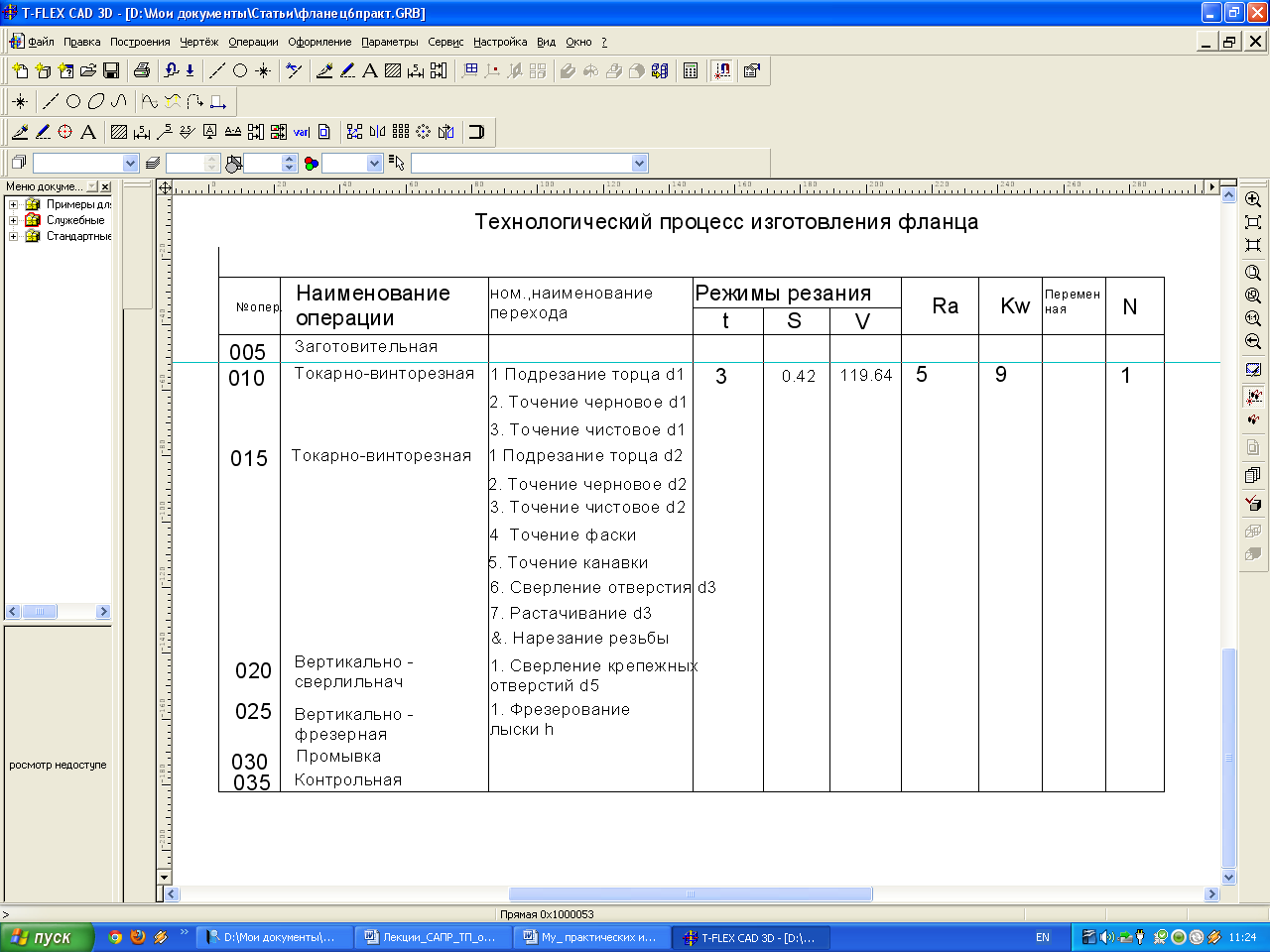1270x952 pixels.
Task: Click the 0.42 value in S column
Action: pos(799,376)
